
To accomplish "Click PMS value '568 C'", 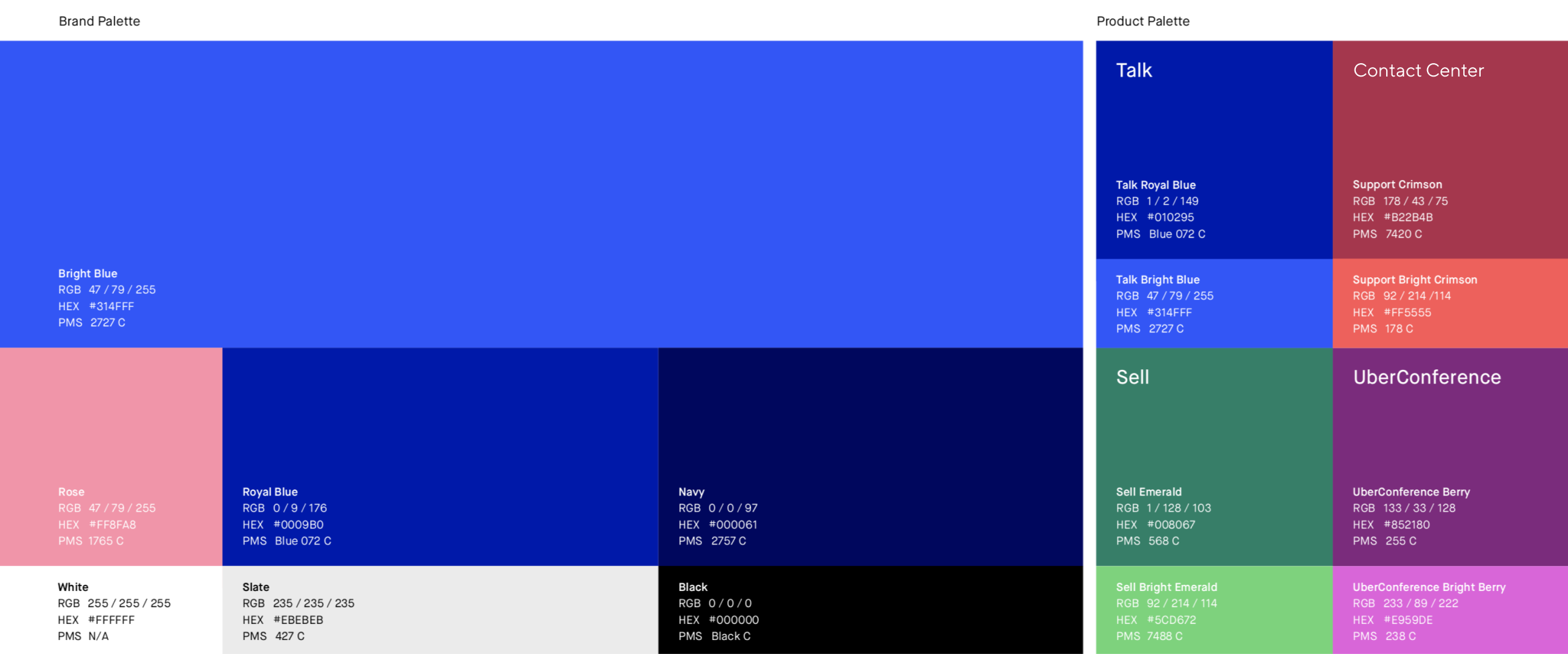I will coord(1164,541).
